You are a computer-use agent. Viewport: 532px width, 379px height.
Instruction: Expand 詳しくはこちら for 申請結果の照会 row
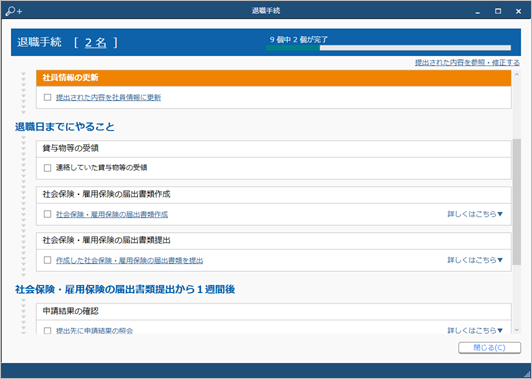click(475, 330)
